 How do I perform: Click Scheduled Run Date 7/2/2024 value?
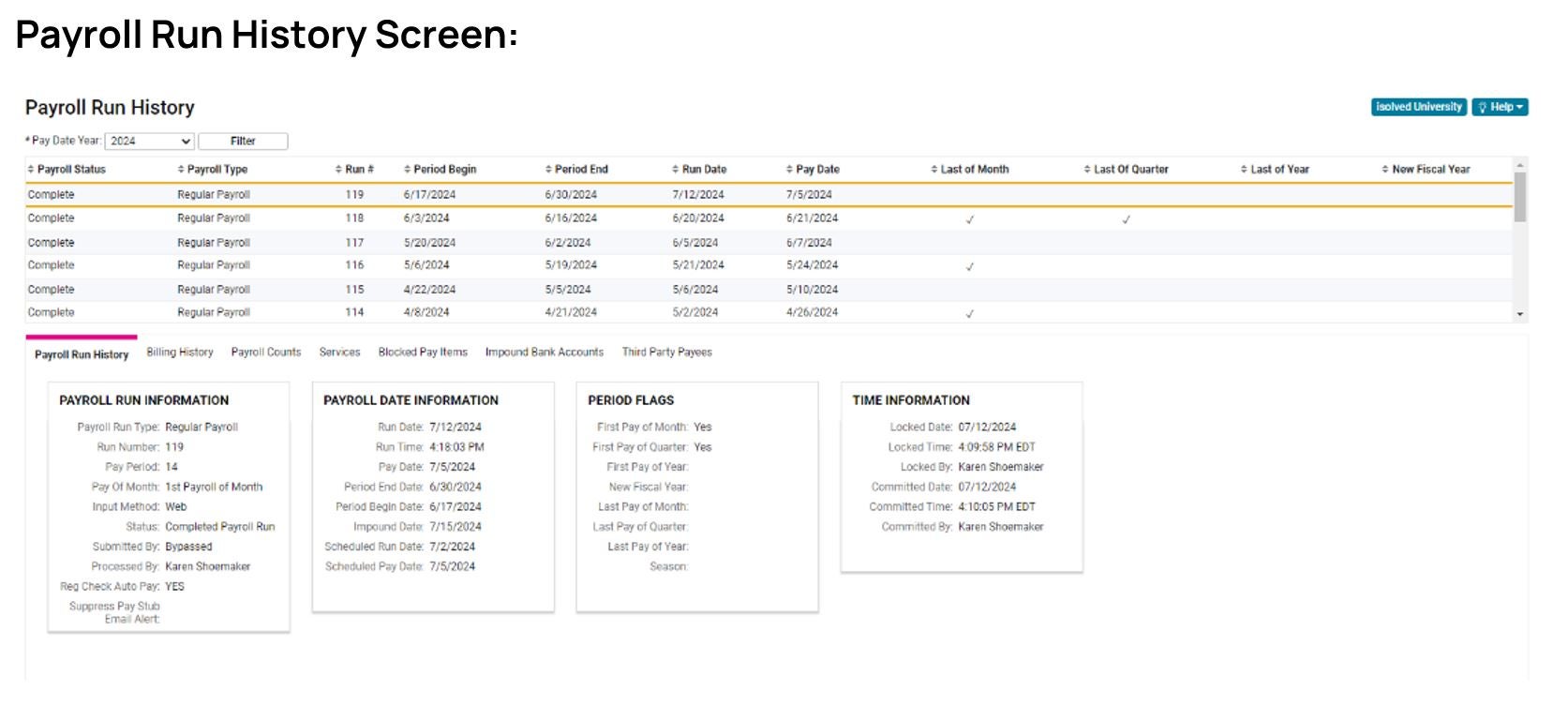(453, 547)
